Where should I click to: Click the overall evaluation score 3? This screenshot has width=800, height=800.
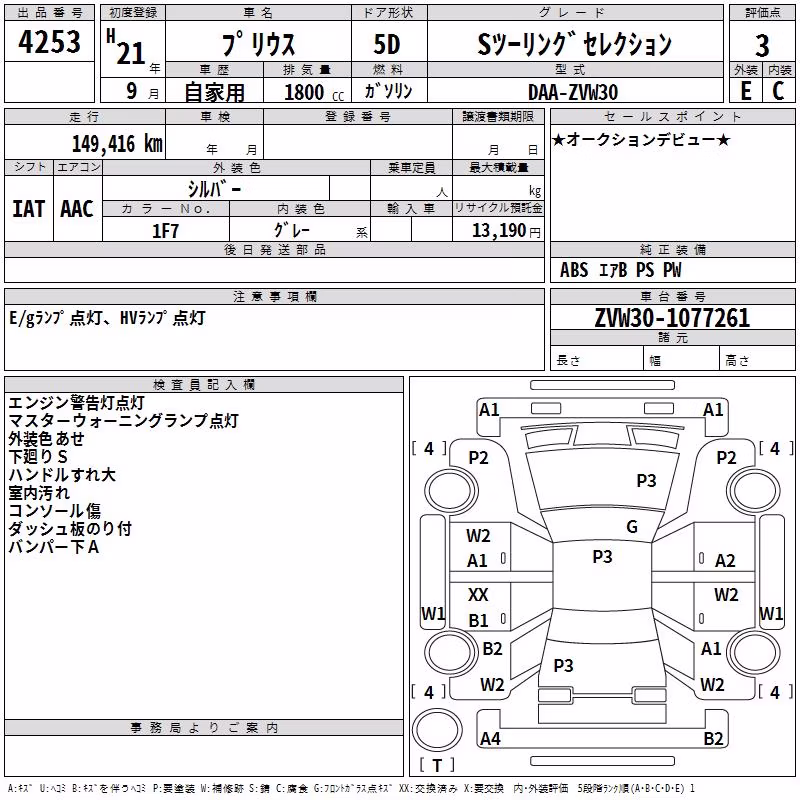click(762, 45)
